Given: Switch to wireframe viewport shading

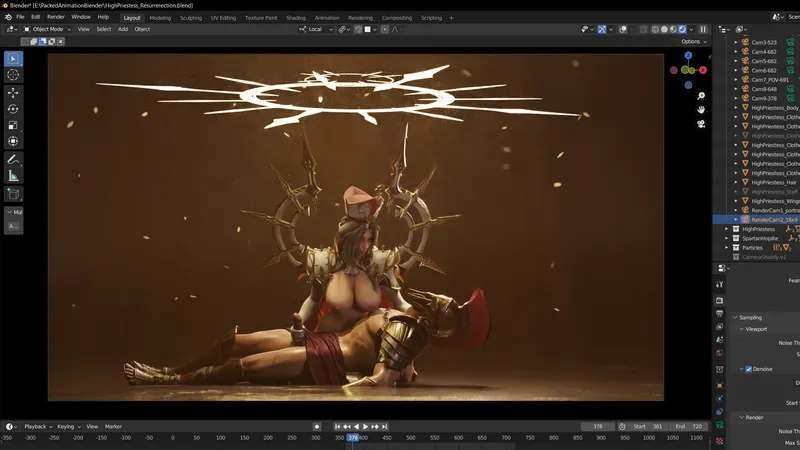Looking at the screenshot, I should pos(655,30).
